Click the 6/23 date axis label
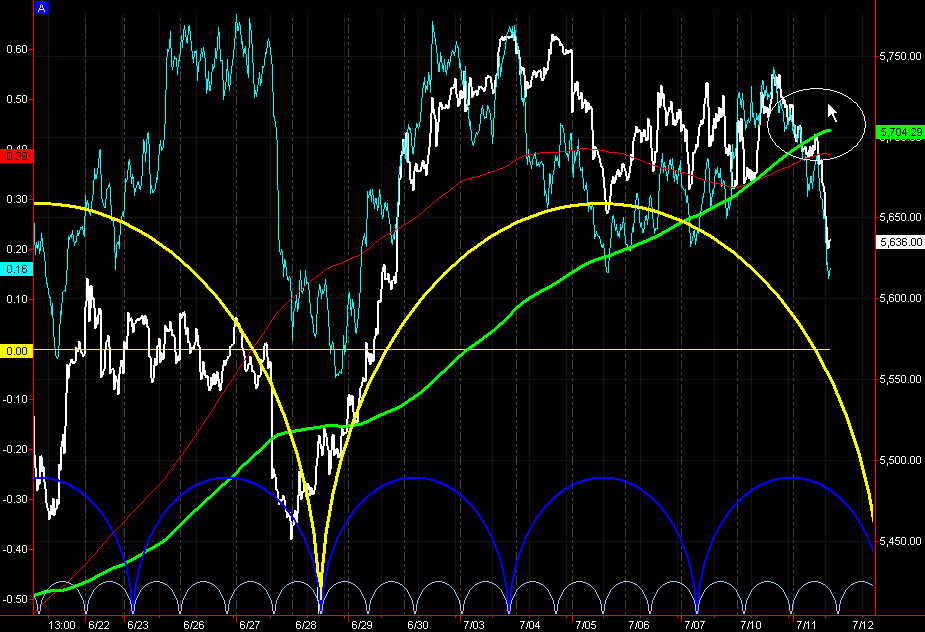The width and height of the screenshot is (925, 632). tap(137, 625)
